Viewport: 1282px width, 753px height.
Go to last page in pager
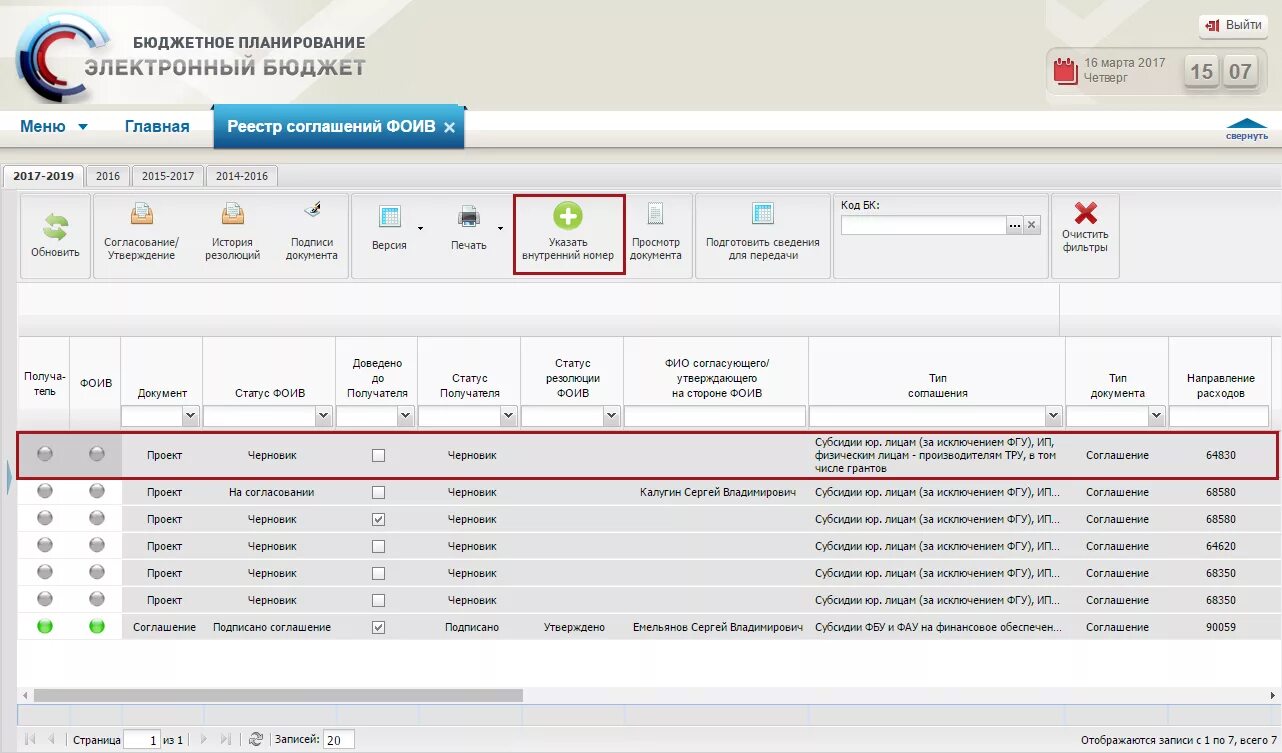[226, 740]
